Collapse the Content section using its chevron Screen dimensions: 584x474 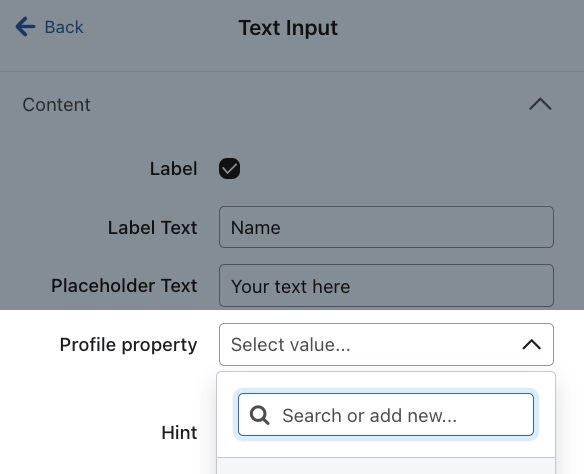click(540, 104)
